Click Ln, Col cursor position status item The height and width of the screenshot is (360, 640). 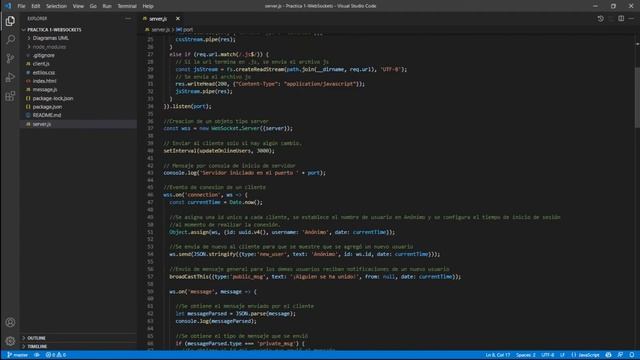[x=498, y=355]
